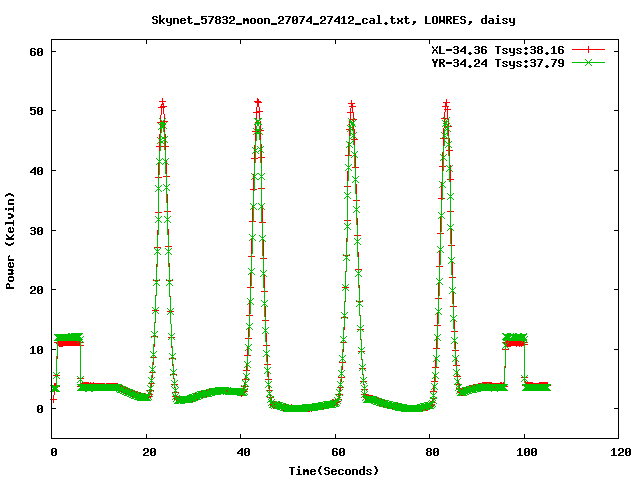640x480 pixels.
Task: Click the 60 tick label on the y-axis
Action: coord(37,51)
